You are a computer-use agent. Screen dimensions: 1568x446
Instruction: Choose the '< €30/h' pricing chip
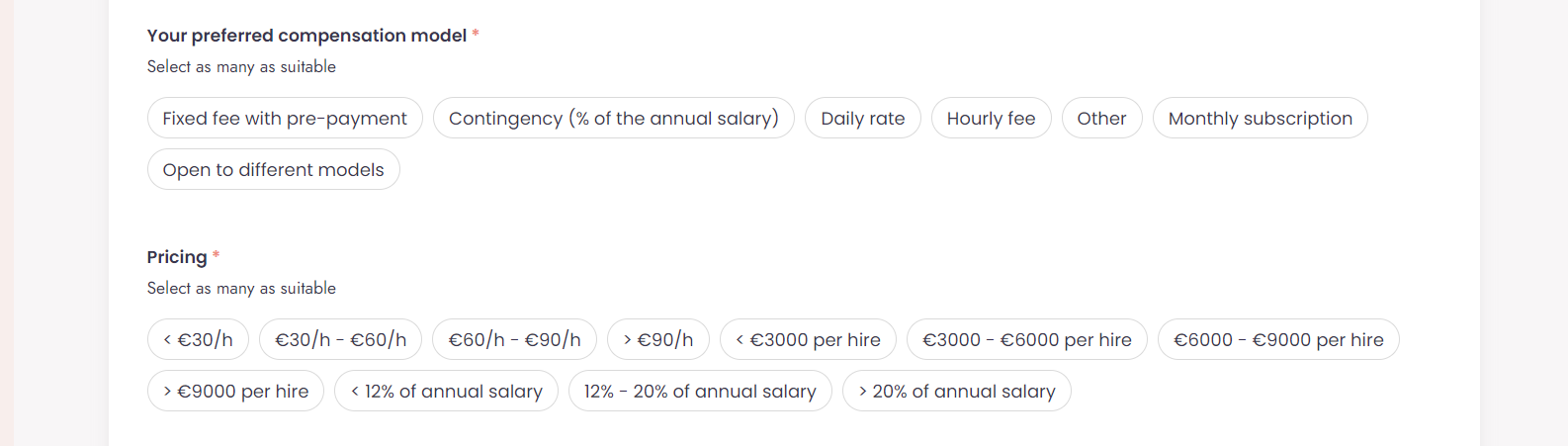coord(198,340)
